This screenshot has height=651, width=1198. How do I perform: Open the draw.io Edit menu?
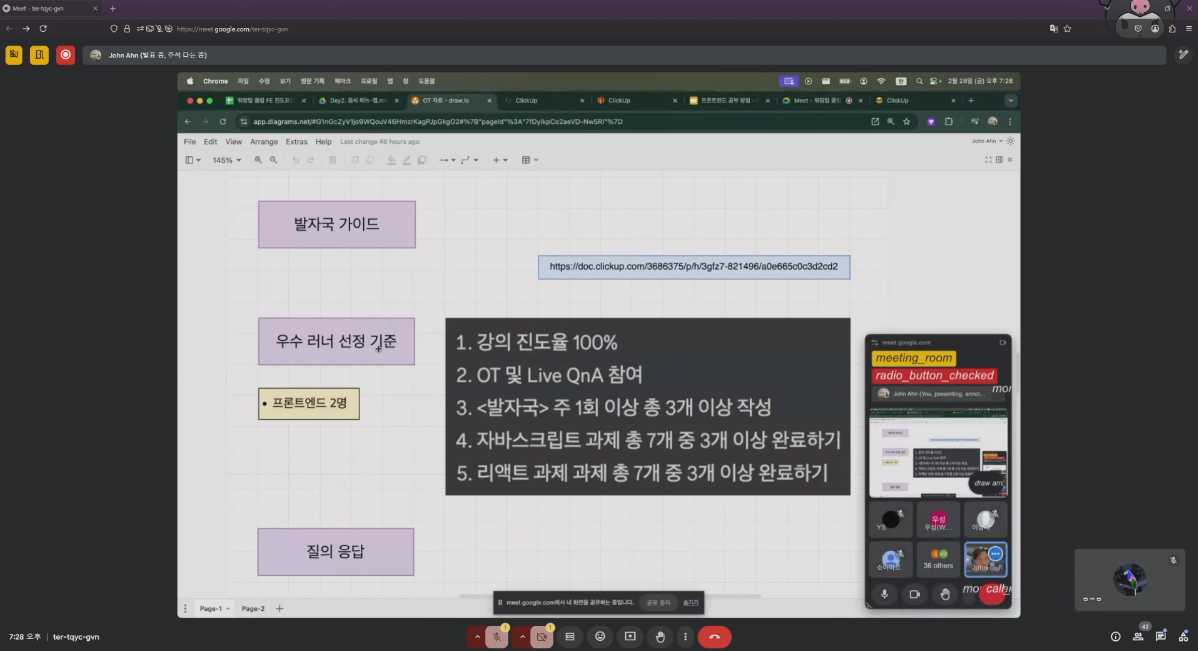point(210,141)
